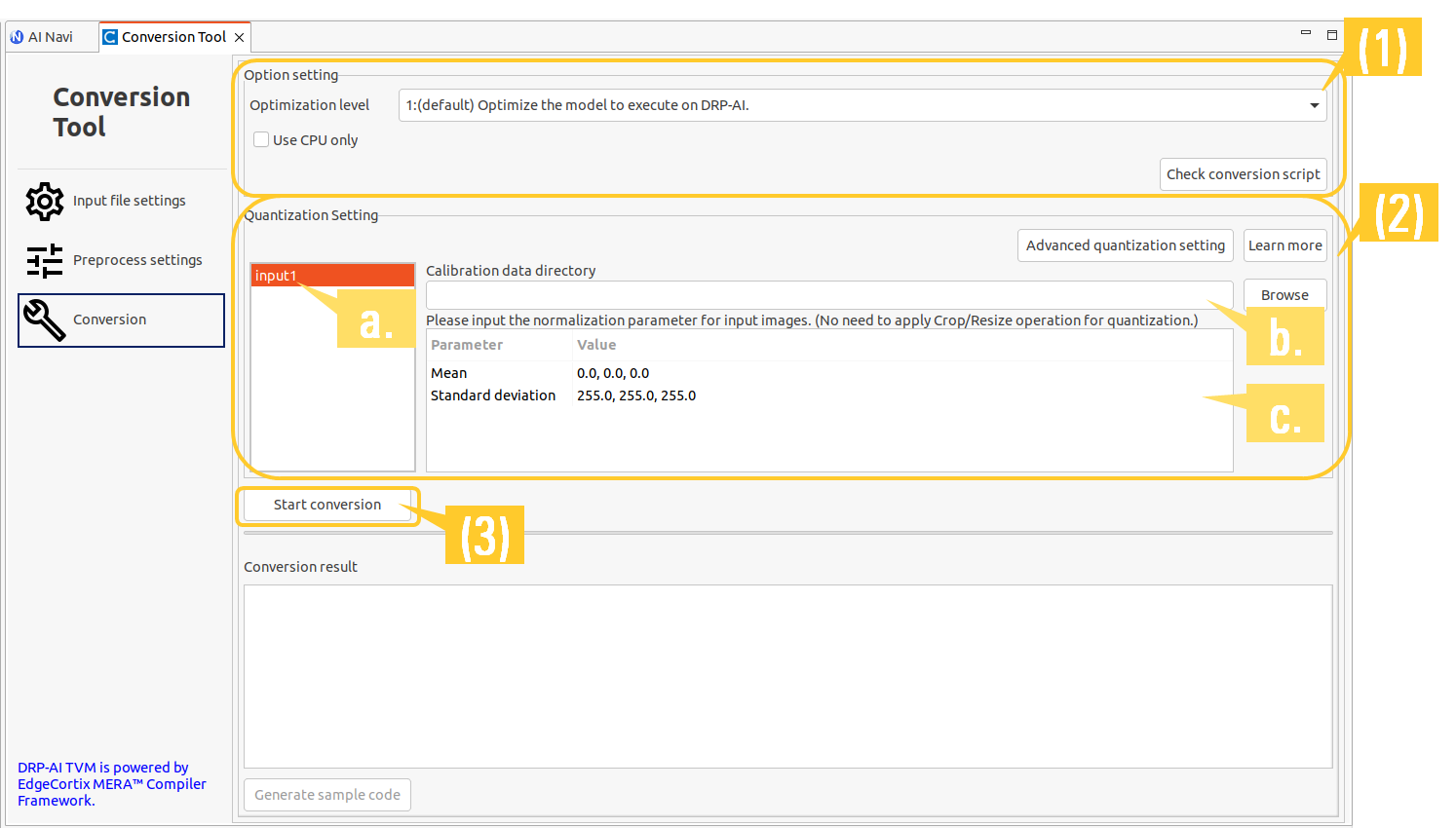
Task: Click the sliders icon for Preprocess settings
Action: pyautogui.click(x=45, y=261)
